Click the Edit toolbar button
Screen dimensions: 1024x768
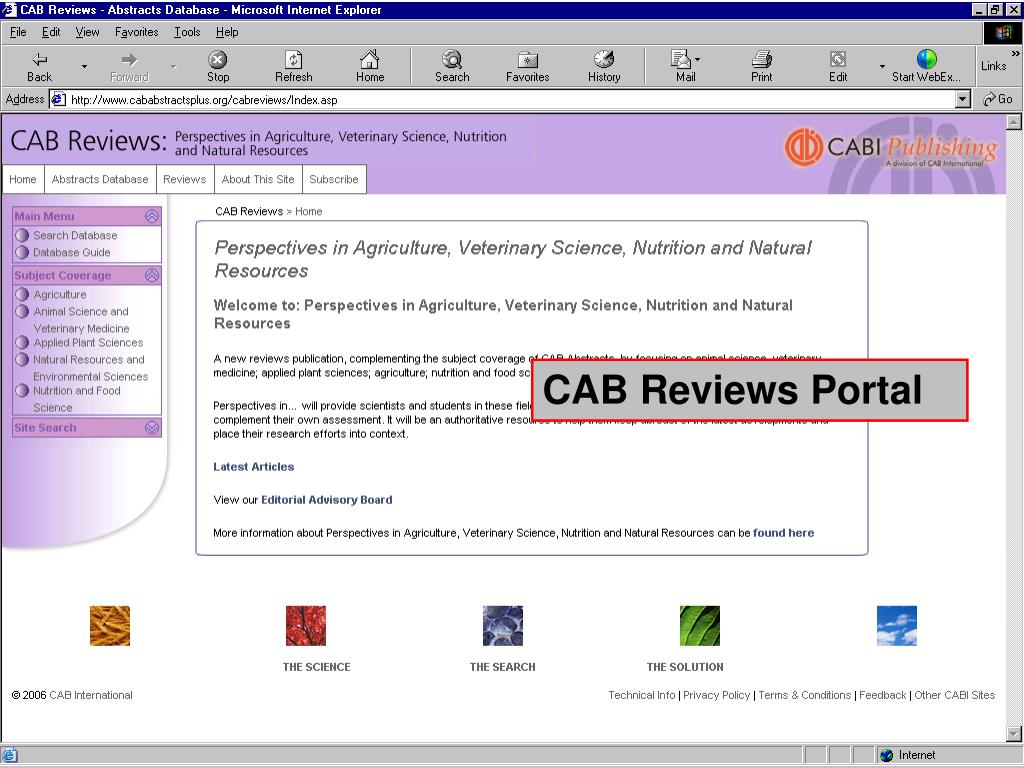(838, 67)
